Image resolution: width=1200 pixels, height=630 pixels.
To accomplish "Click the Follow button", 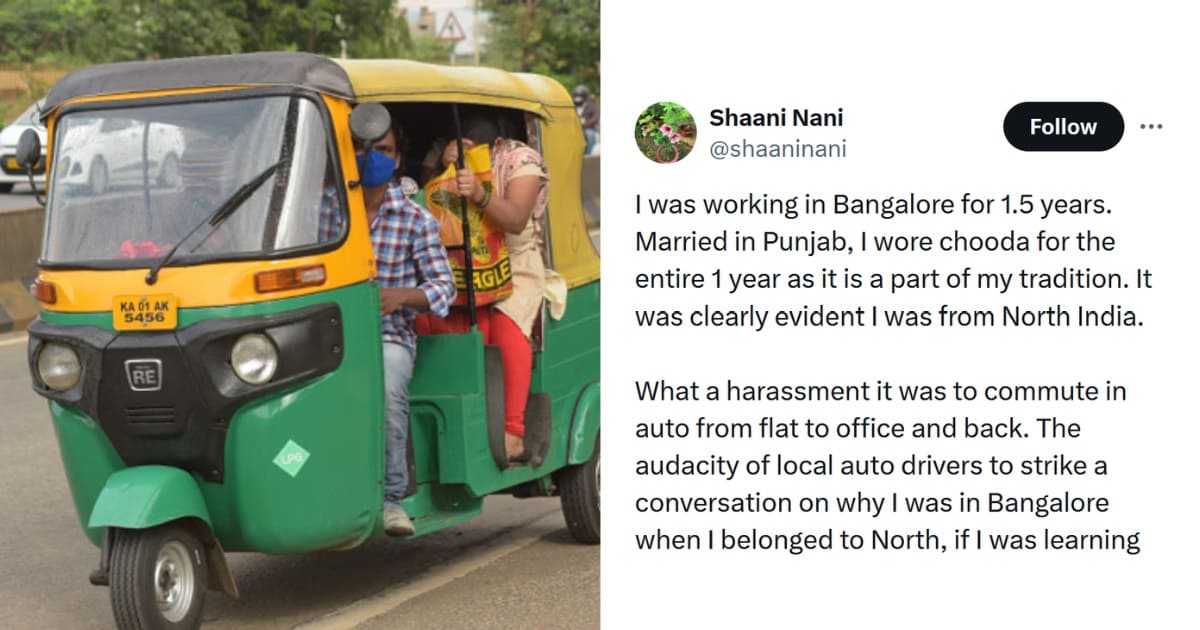I will pyautogui.click(x=1063, y=127).
